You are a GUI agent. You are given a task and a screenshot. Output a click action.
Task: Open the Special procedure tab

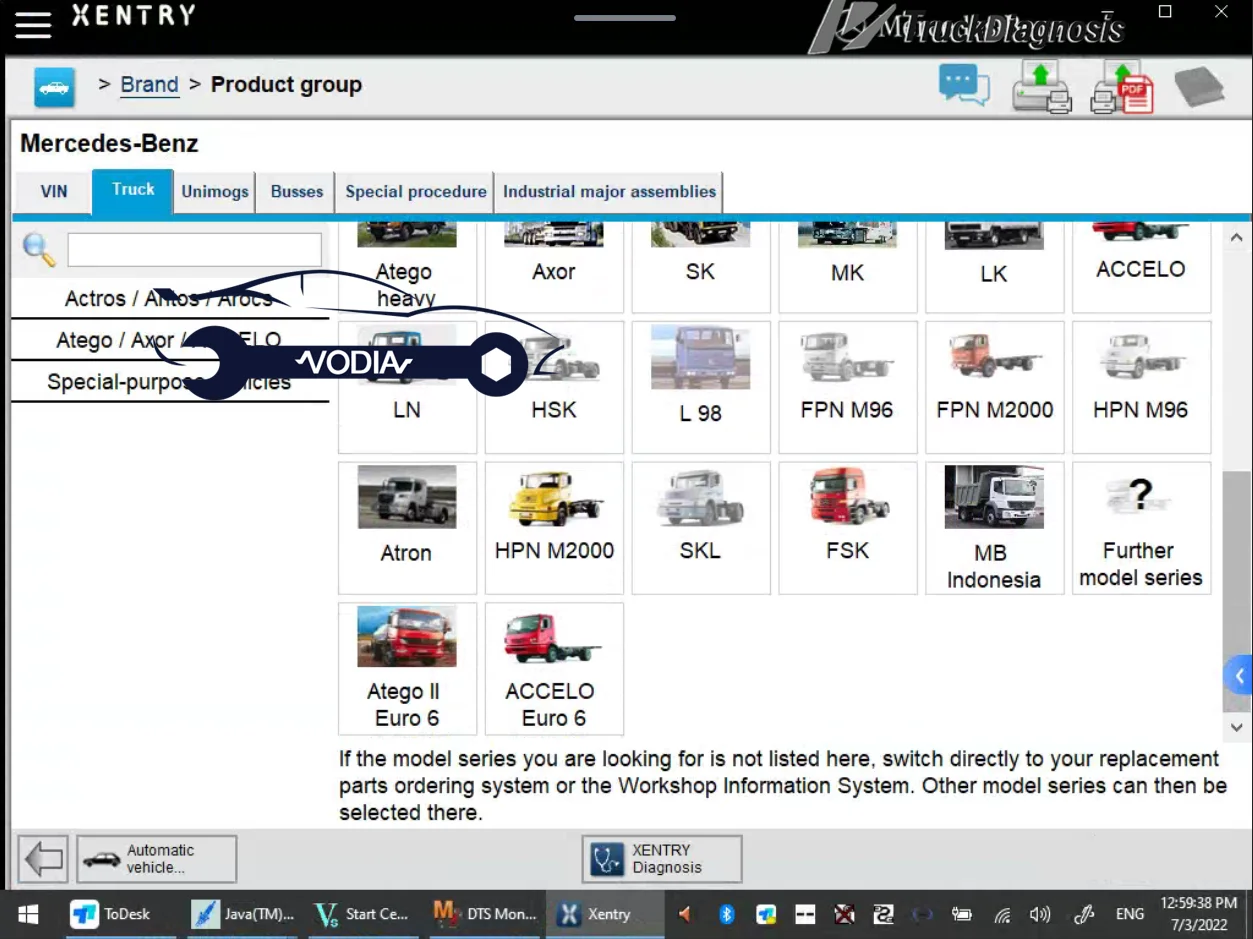pos(415,192)
